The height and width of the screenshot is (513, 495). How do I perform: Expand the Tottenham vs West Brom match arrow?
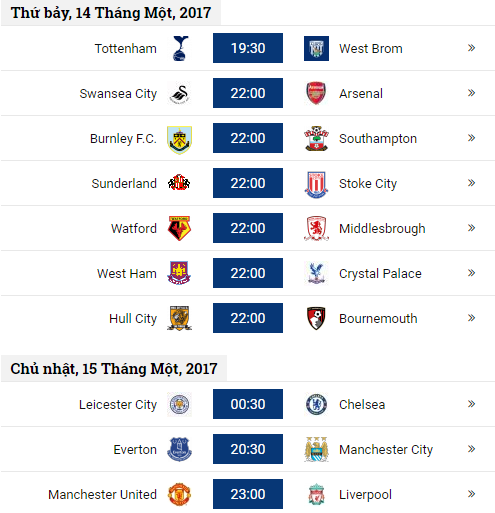coord(471,48)
